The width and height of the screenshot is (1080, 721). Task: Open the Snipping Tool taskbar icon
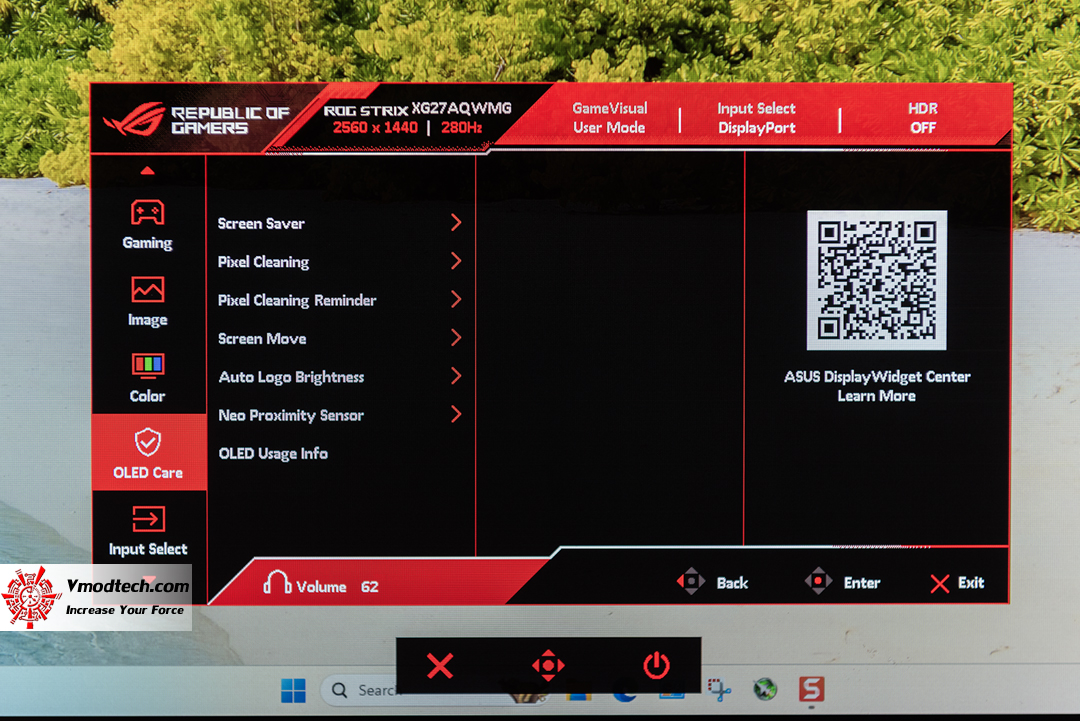[719, 689]
